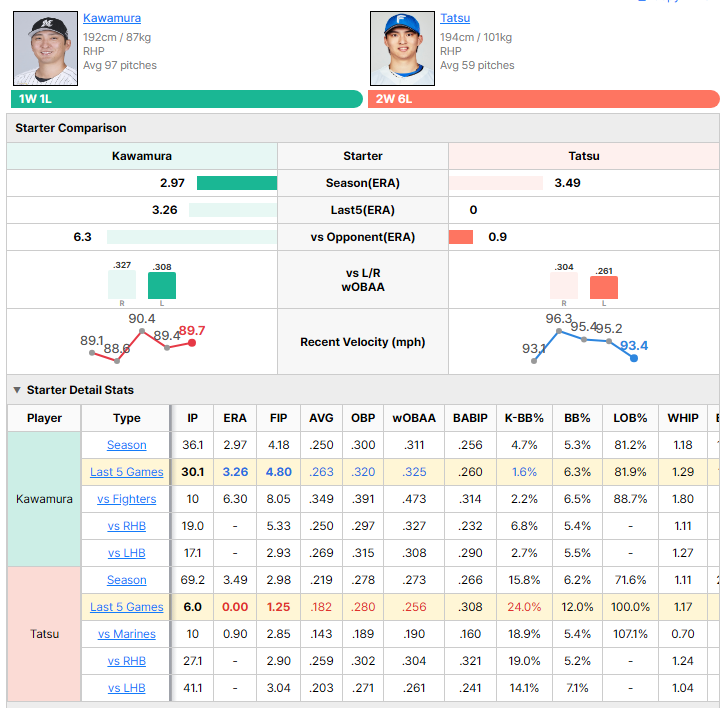Open Kawamura's Season stats link
Viewport: 726px width, 708px height.
pyautogui.click(x=126, y=445)
